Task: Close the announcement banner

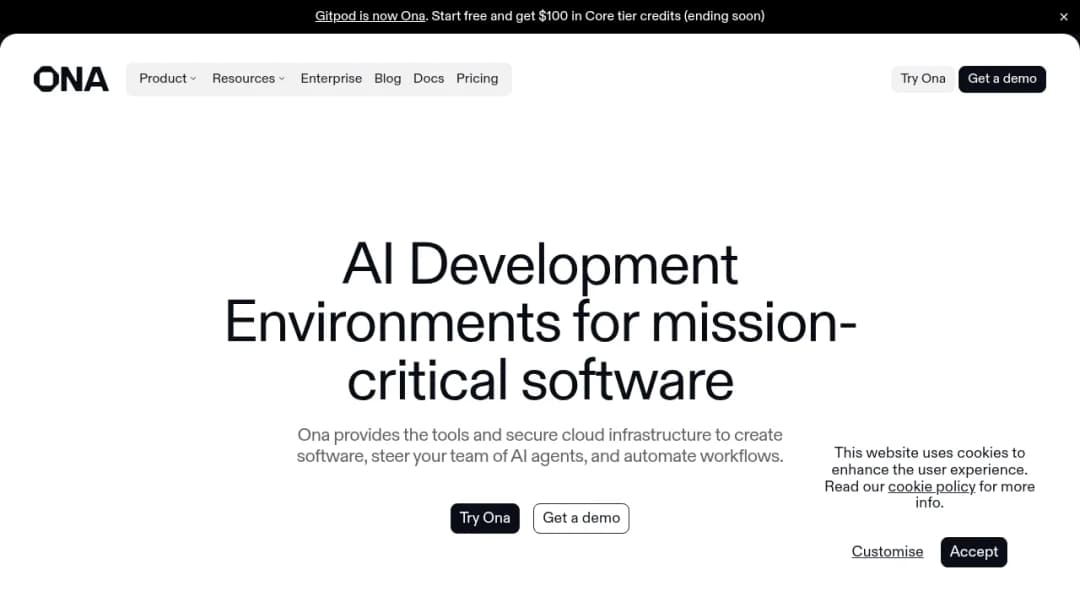Action: (1063, 17)
